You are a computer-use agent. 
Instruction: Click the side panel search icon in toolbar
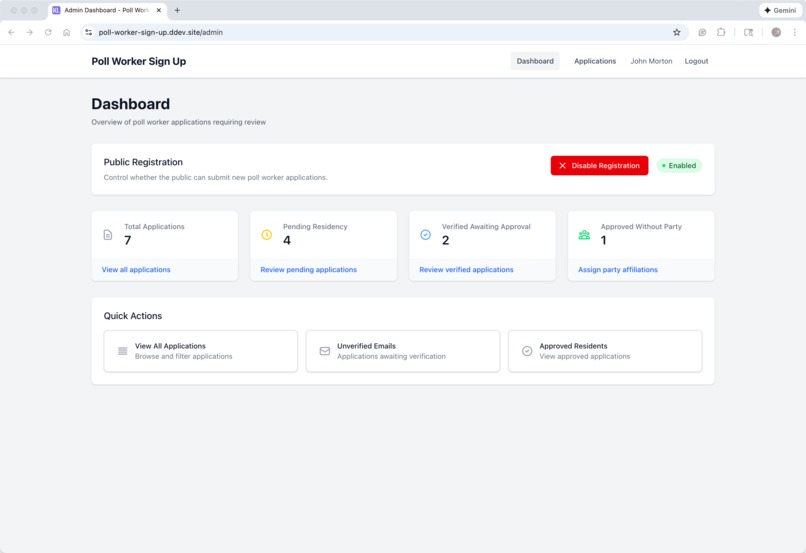(x=748, y=32)
